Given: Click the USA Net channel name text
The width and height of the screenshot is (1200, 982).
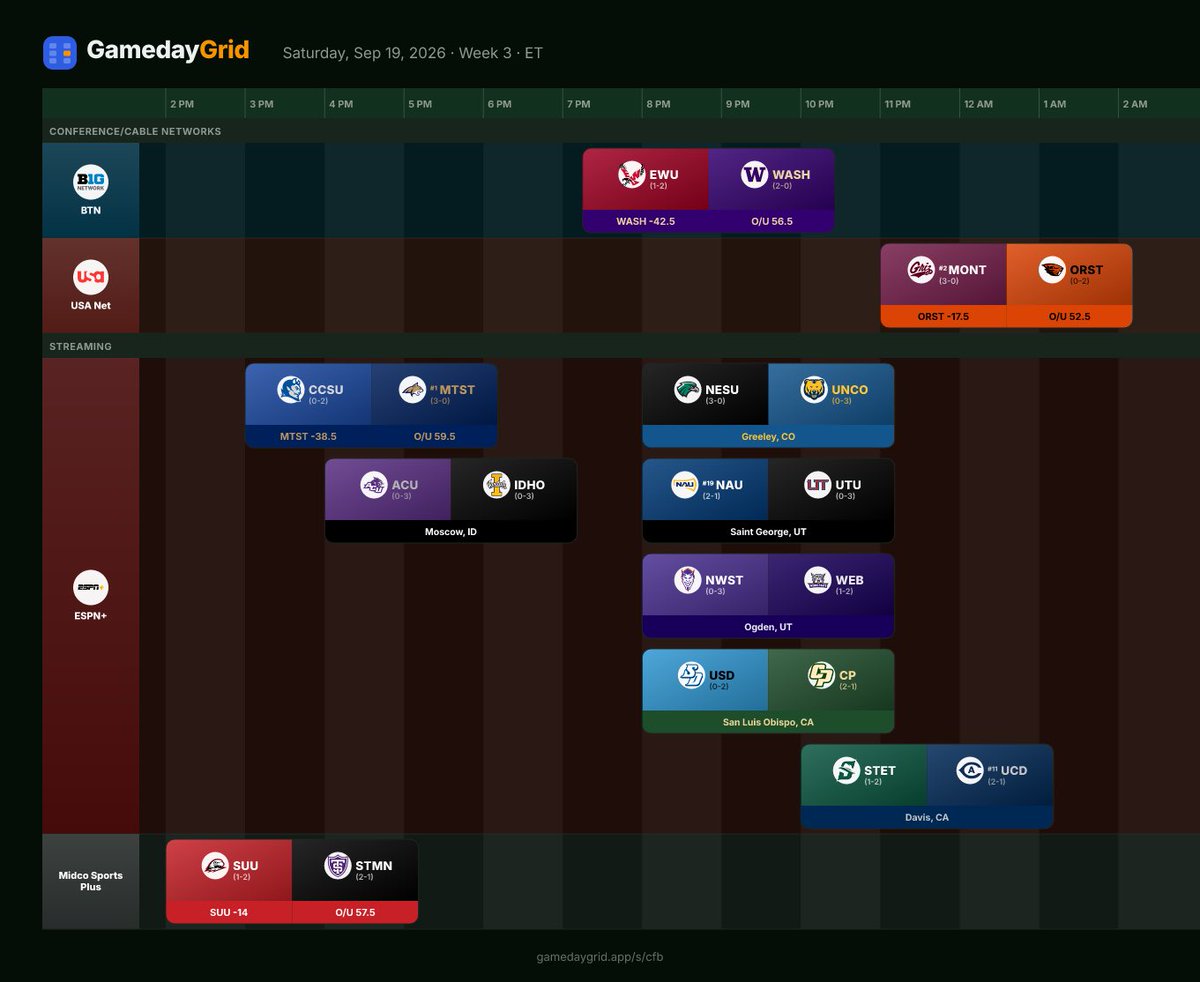Looking at the screenshot, I should 90,305.
